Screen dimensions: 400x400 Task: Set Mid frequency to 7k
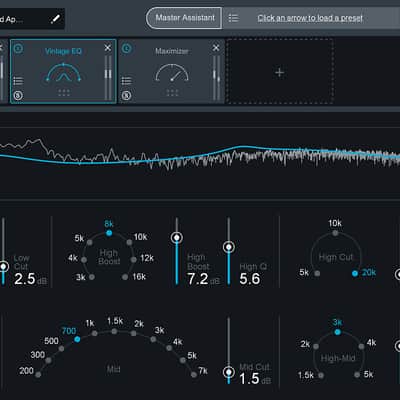(x=194, y=375)
